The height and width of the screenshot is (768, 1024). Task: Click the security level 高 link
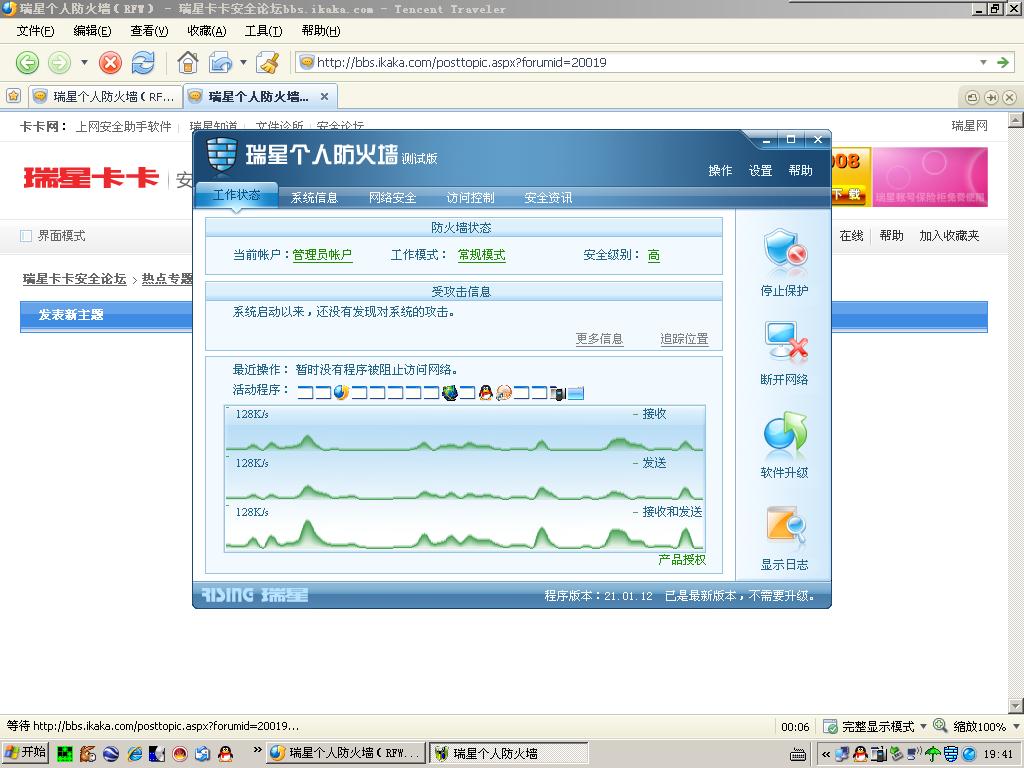coord(654,255)
